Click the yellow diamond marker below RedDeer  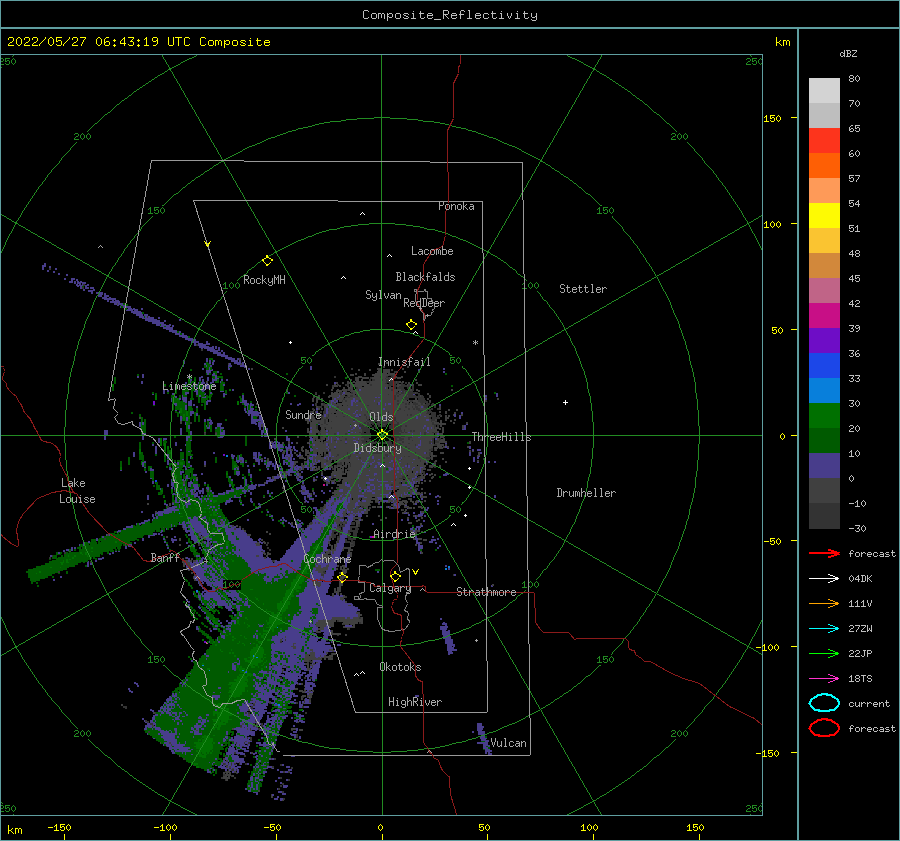(x=411, y=324)
